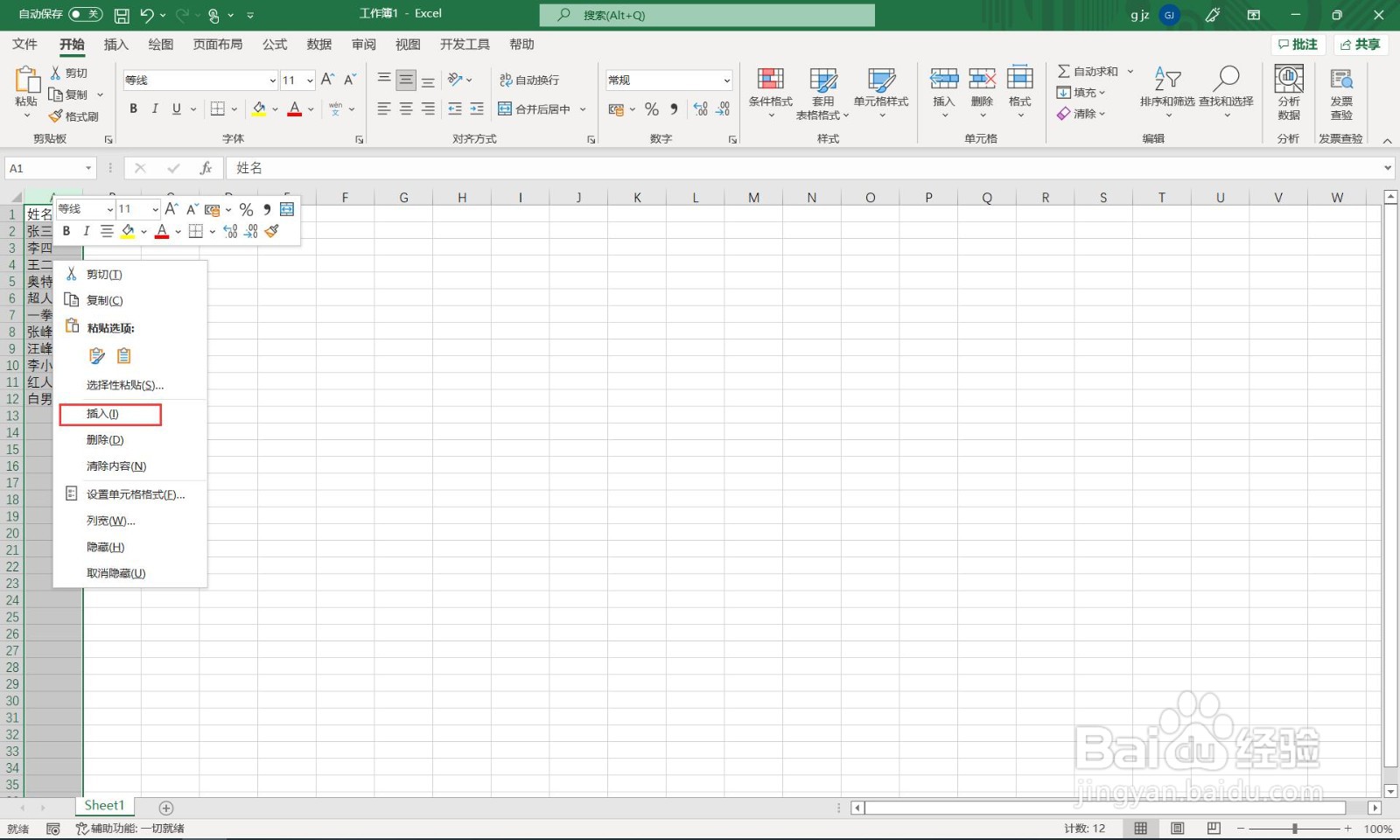The image size is (1400, 840).
Task: Open the File (文件) tab
Action: point(24,45)
